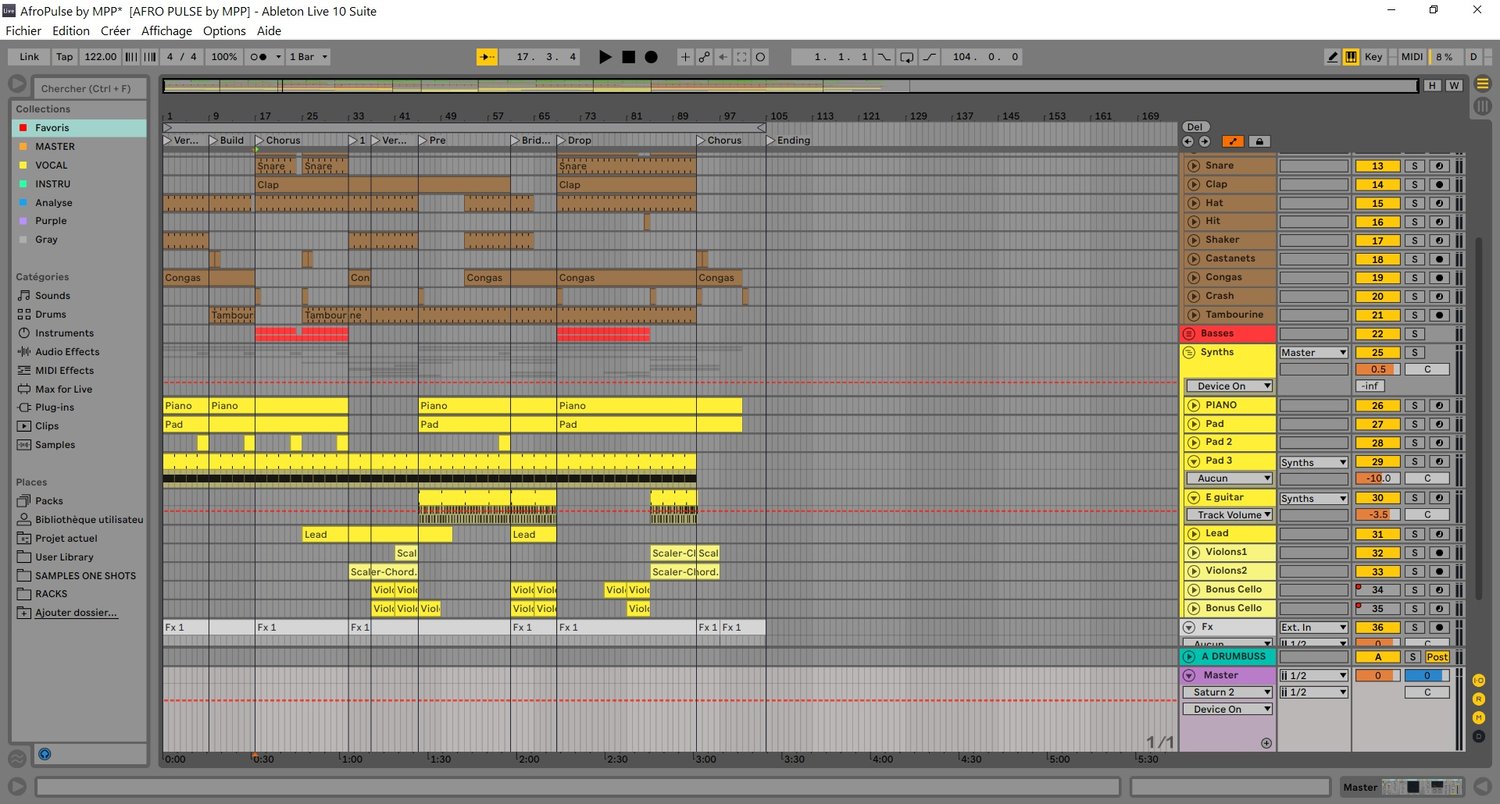The image size is (1500, 804).
Task: Enable Draw Mode pencil button
Action: point(1332,57)
